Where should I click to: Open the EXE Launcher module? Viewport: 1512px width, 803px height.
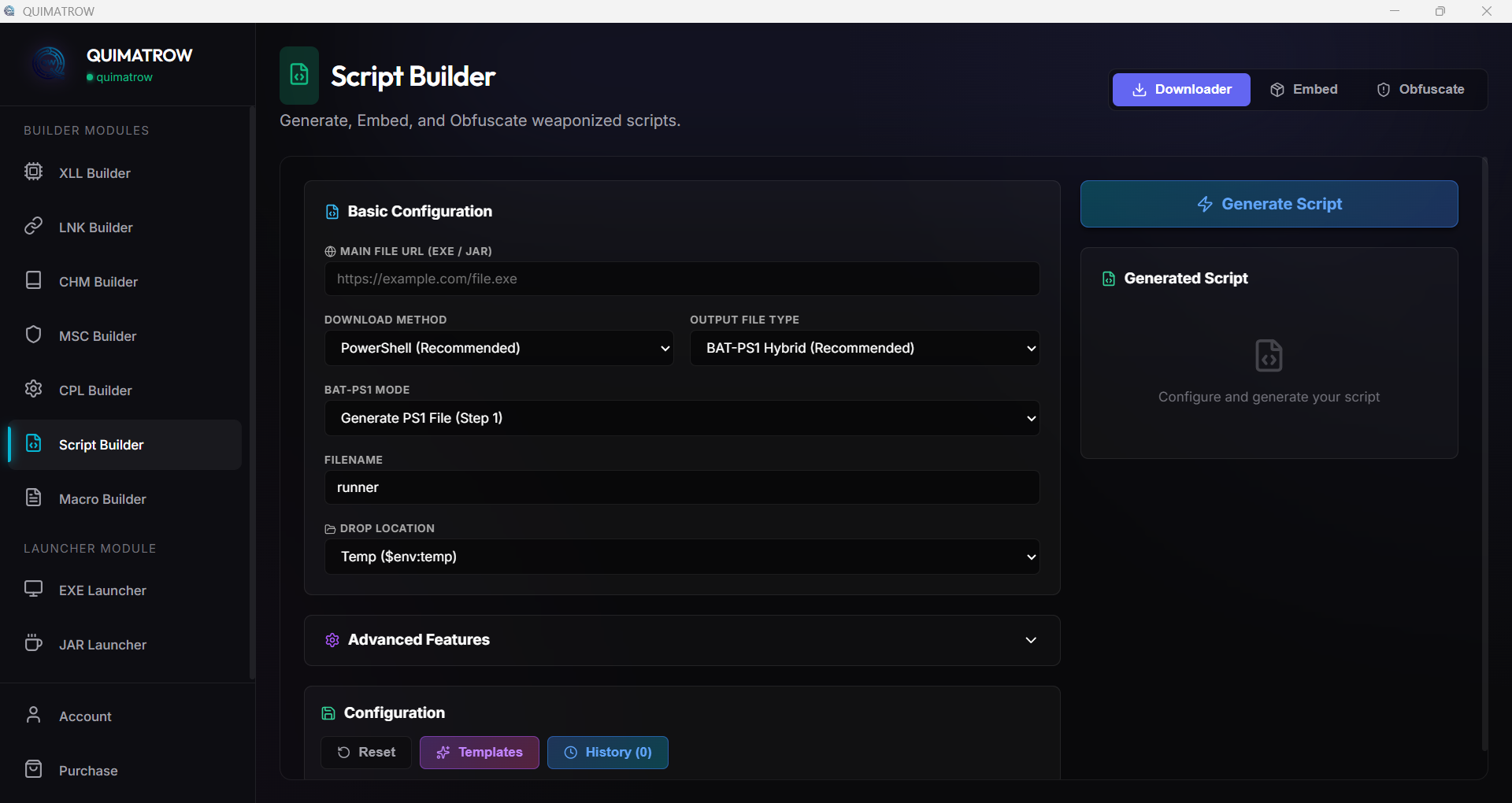[102, 590]
